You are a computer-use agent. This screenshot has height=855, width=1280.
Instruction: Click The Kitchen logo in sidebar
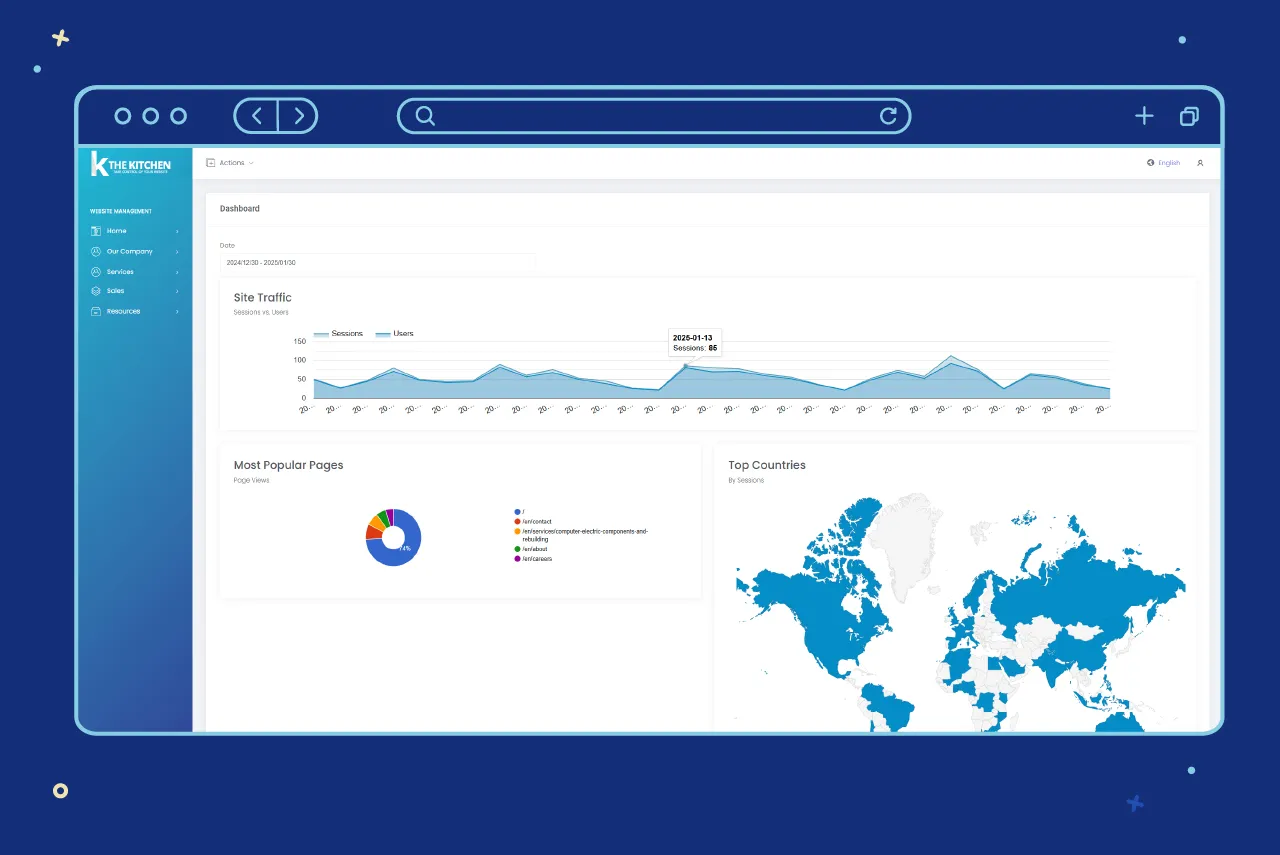click(x=131, y=165)
